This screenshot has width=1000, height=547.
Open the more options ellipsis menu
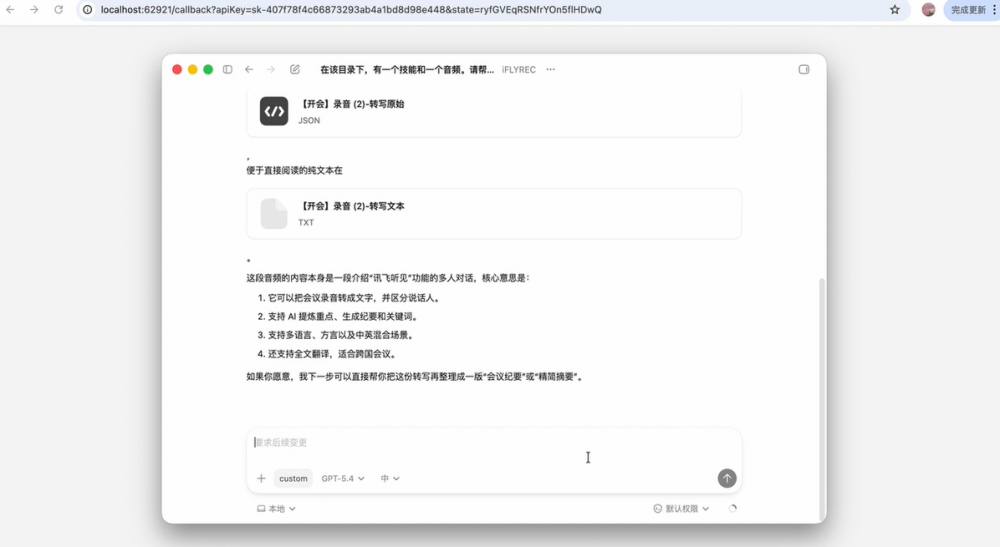pyautogui.click(x=550, y=69)
